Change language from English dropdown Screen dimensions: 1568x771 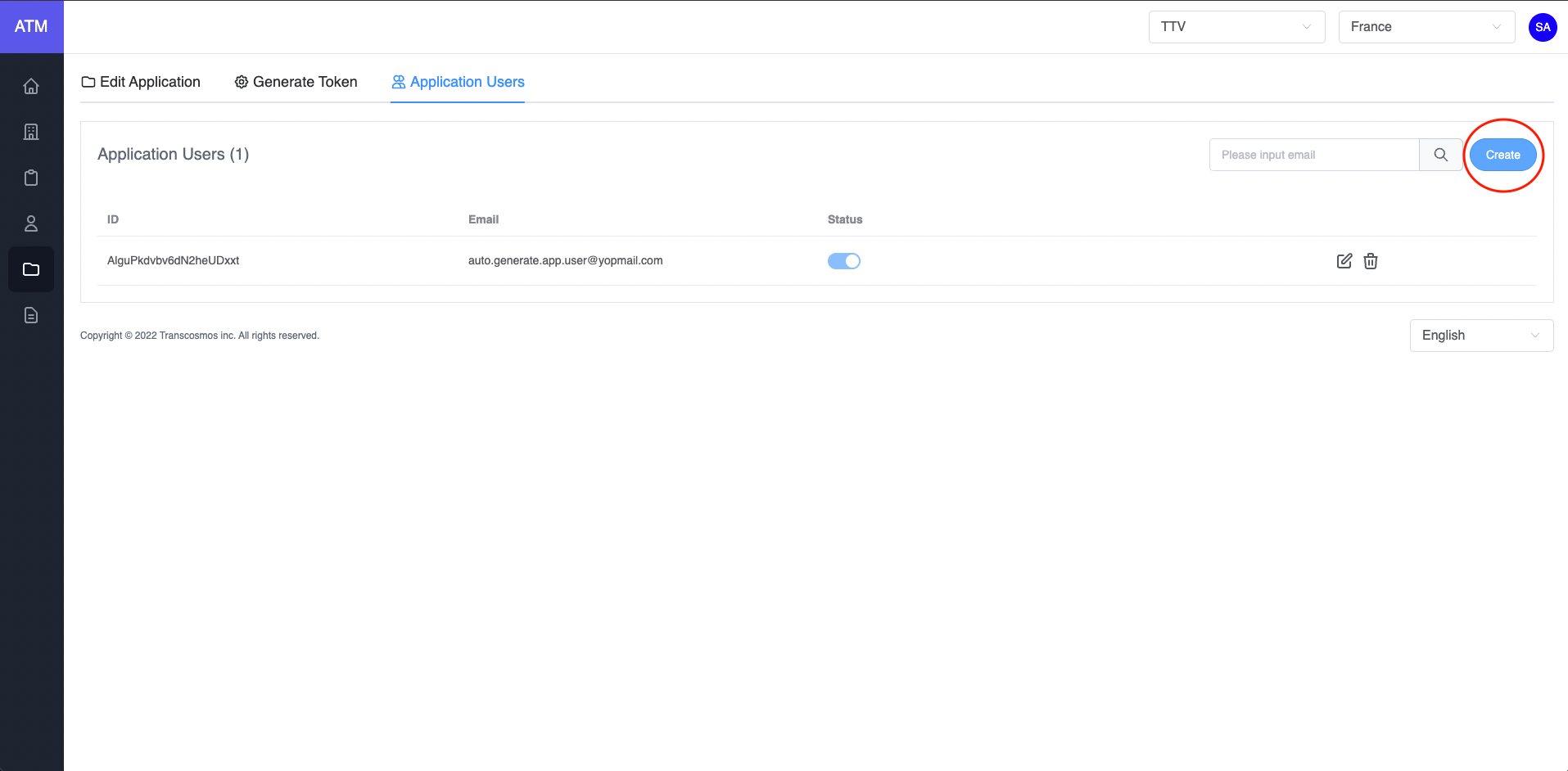click(x=1480, y=336)
